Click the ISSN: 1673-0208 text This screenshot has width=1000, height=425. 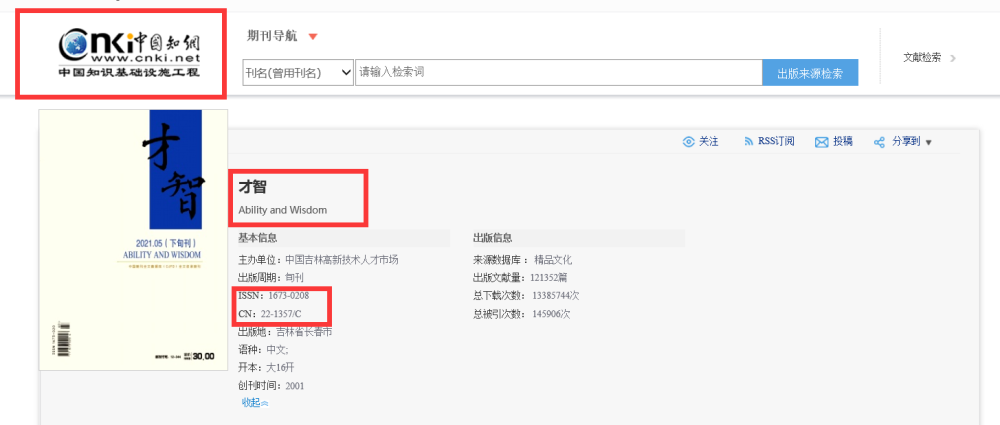[274, 295]
